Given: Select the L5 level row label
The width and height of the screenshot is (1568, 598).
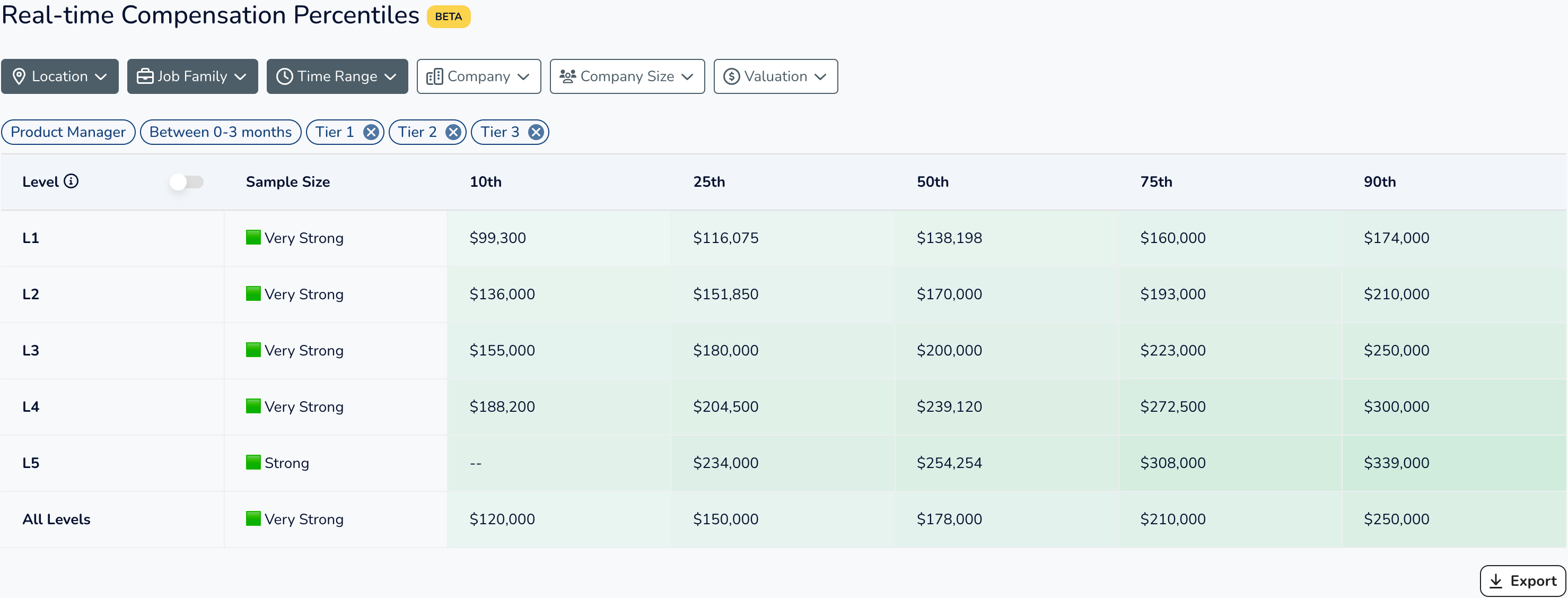Looking at the screenshot, I should 30,463.
